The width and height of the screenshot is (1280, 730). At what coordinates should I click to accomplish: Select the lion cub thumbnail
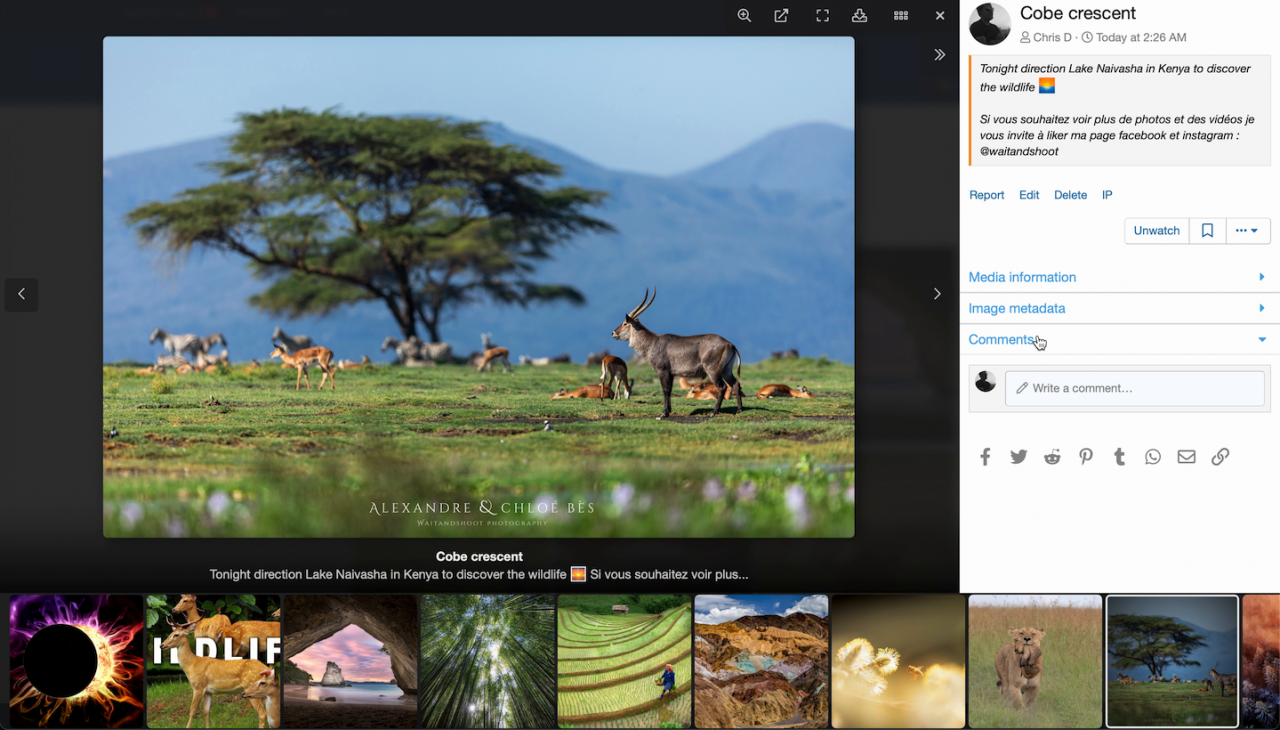pyautogui.click(x=1035, y=661)
